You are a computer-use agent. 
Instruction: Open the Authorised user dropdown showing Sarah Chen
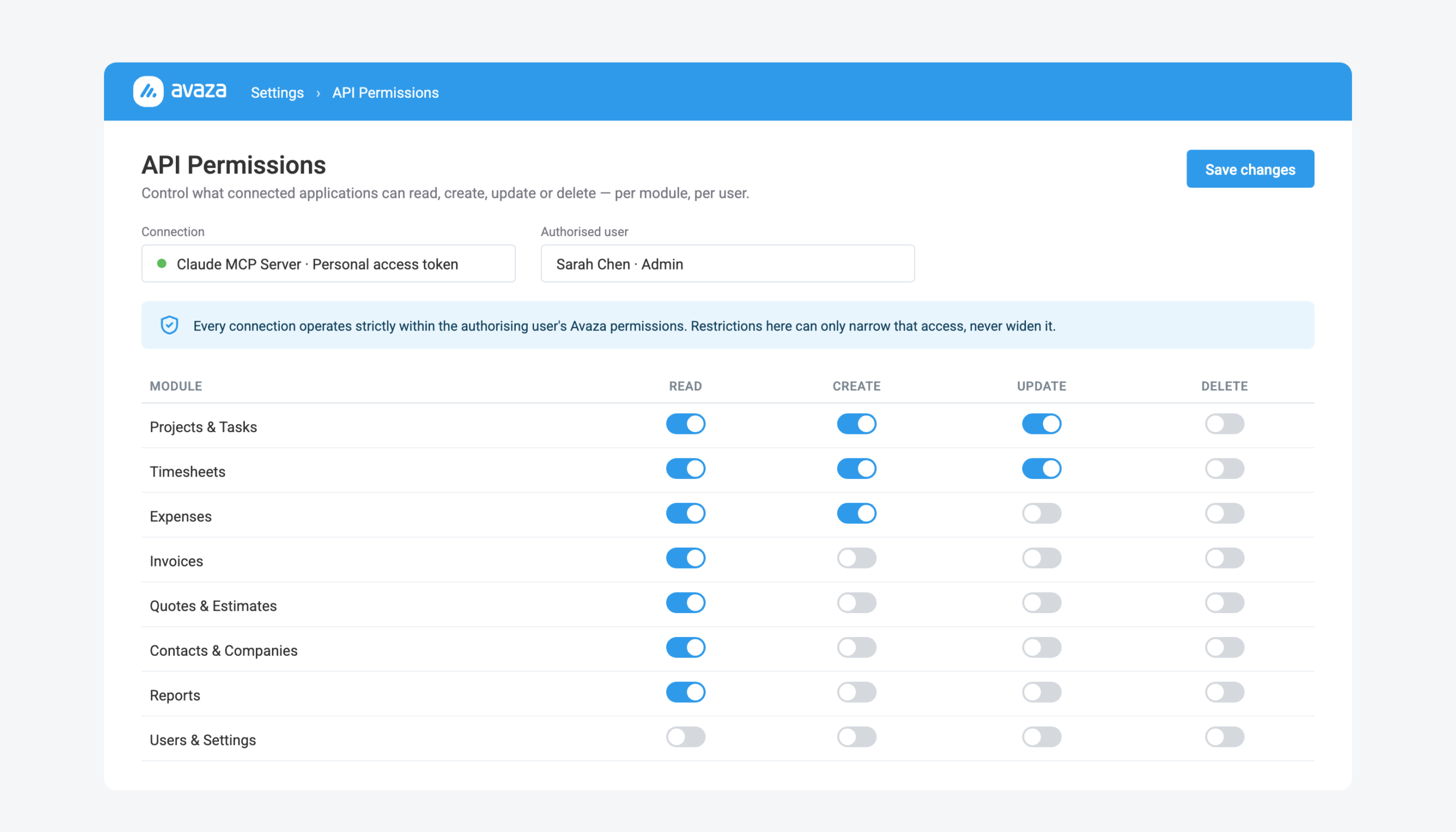(727, 263)
